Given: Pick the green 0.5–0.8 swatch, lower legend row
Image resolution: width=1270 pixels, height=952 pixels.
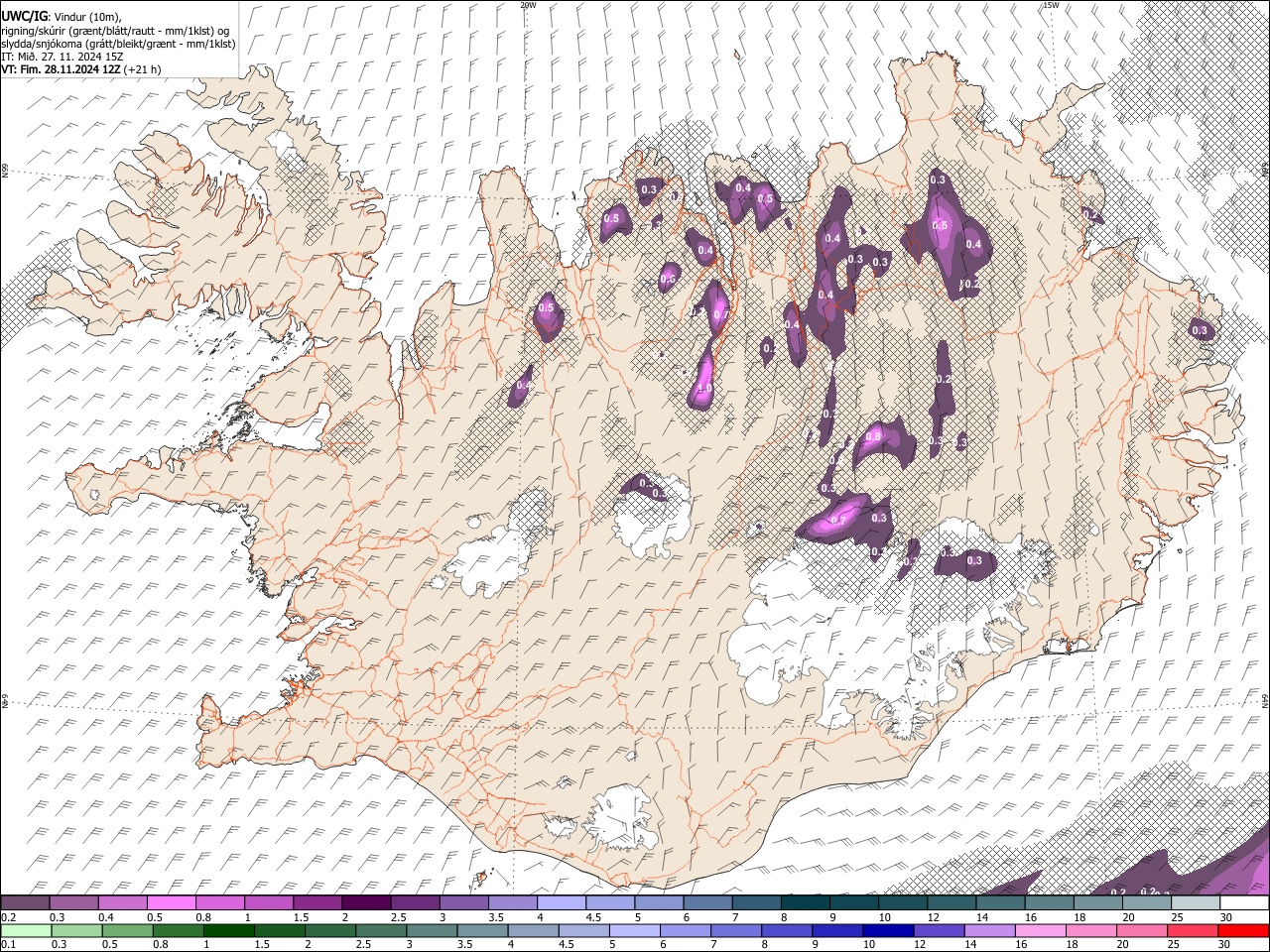Looking at the screenshot, I should point(127,930).
